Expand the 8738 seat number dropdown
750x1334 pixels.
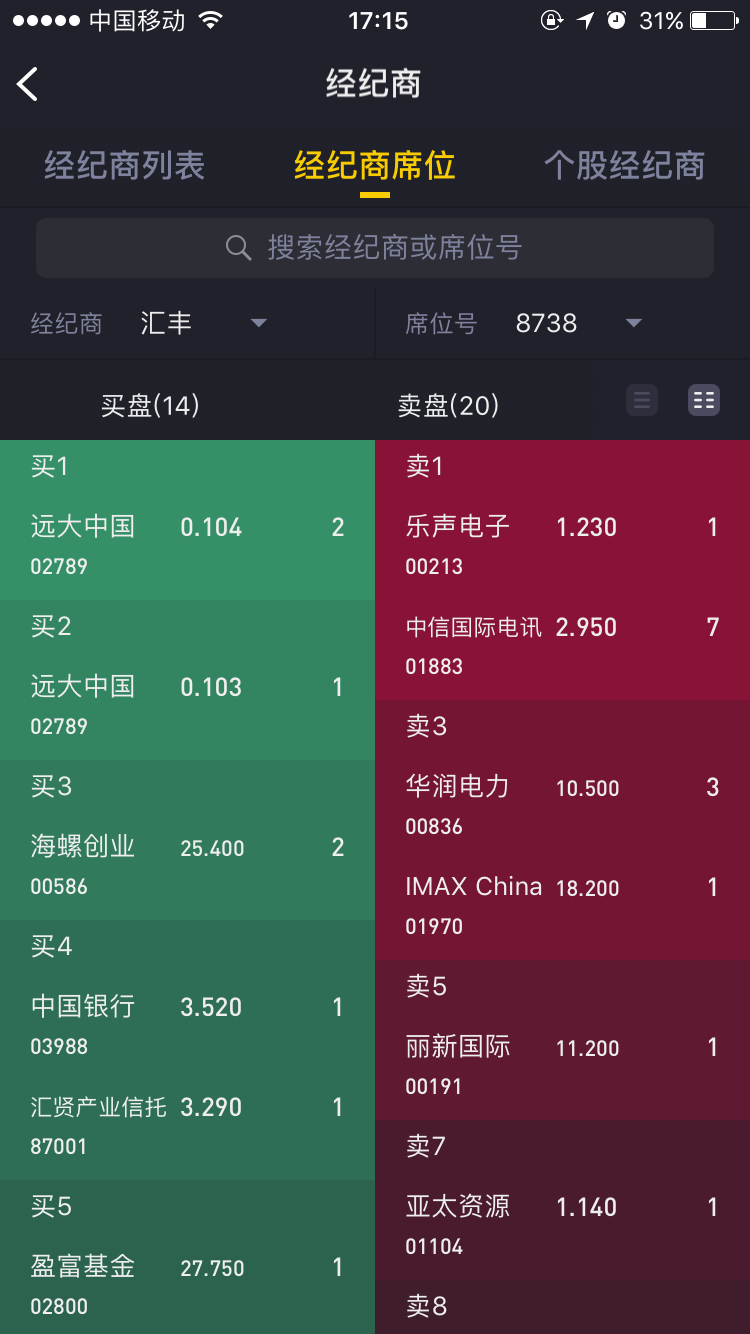click(633, 323)
